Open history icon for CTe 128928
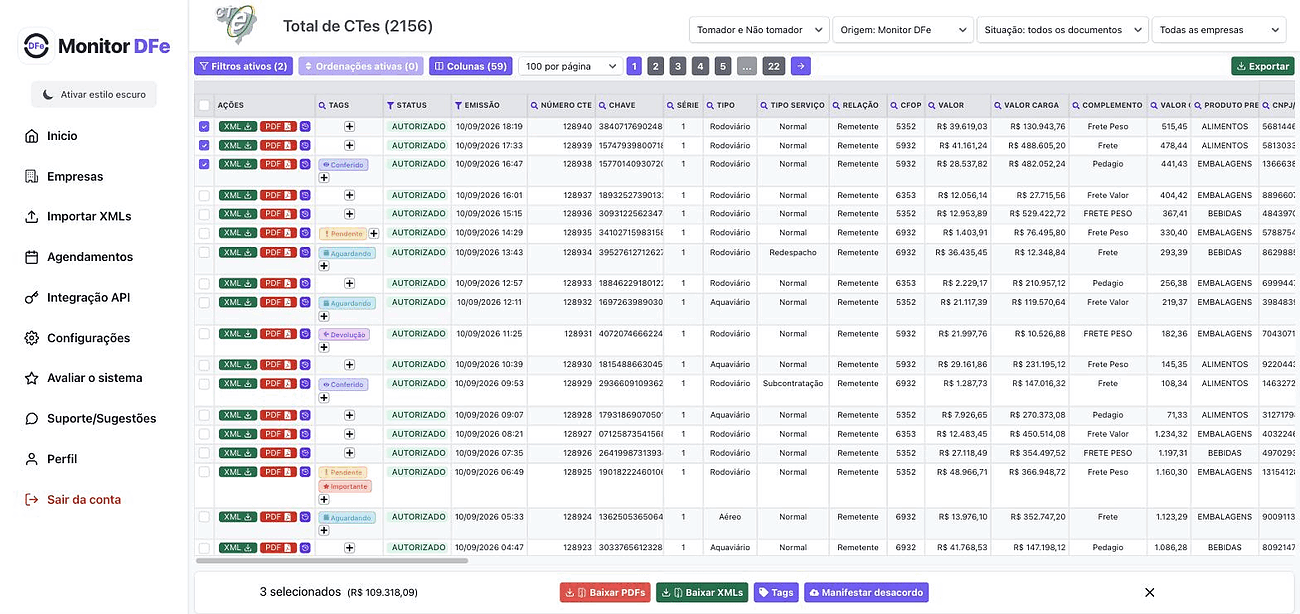The height and width of the screenshot is (614, 1300). pyautogui.click(x=305, y=415)
